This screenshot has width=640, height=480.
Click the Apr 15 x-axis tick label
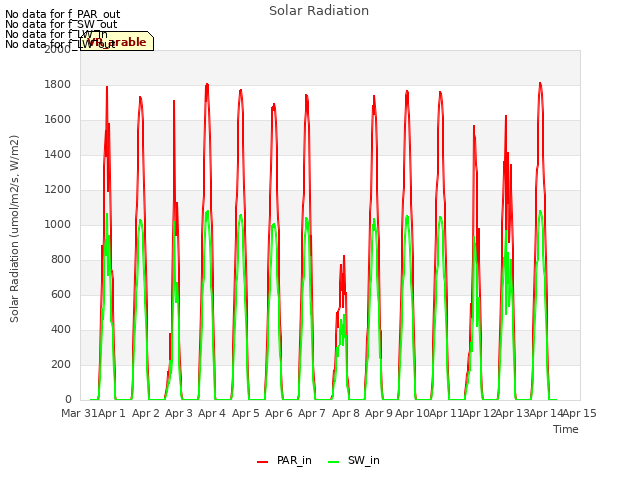pos(580,413)
